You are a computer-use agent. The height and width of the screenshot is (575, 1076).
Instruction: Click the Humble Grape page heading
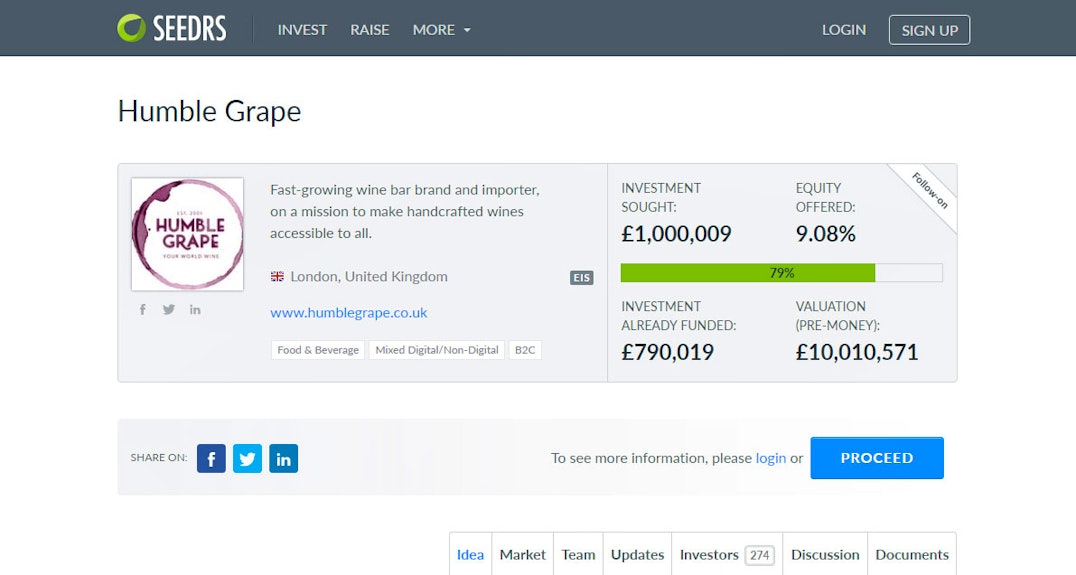click(x=209, y=111)
